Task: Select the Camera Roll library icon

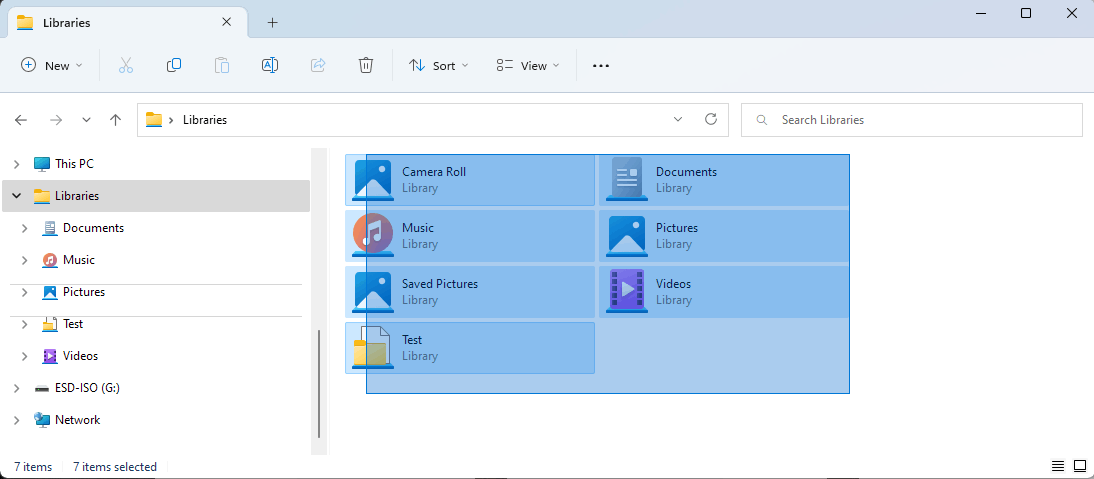Action: [374, 180]
